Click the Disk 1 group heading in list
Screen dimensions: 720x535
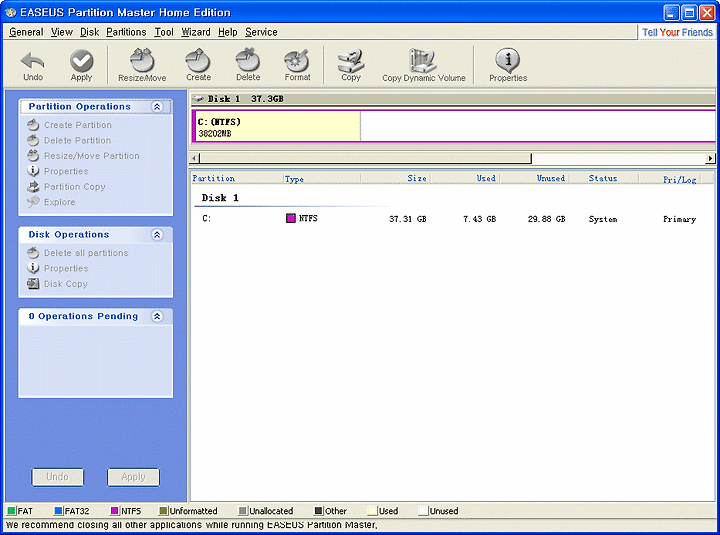220,198
